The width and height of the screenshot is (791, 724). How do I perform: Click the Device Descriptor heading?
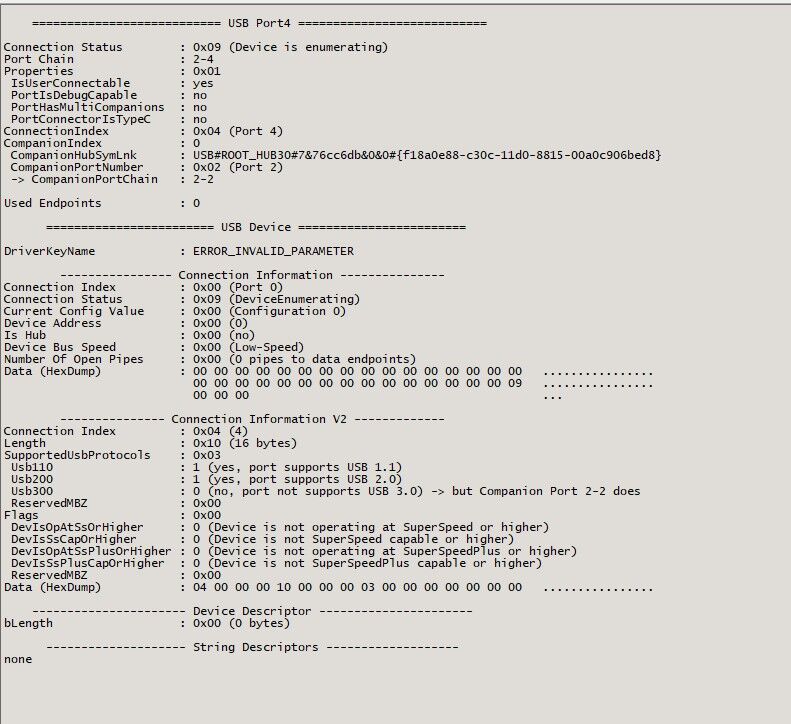pyautogui.click(x=252, y=611)
